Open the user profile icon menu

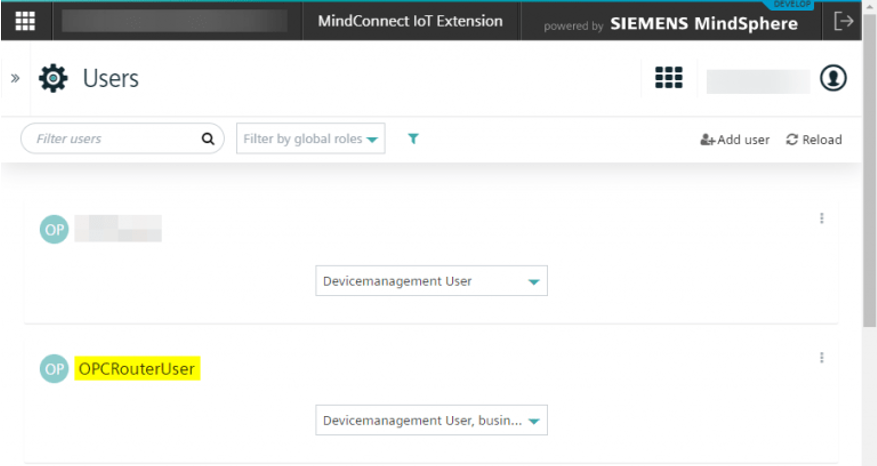click(x=833, y=78)
